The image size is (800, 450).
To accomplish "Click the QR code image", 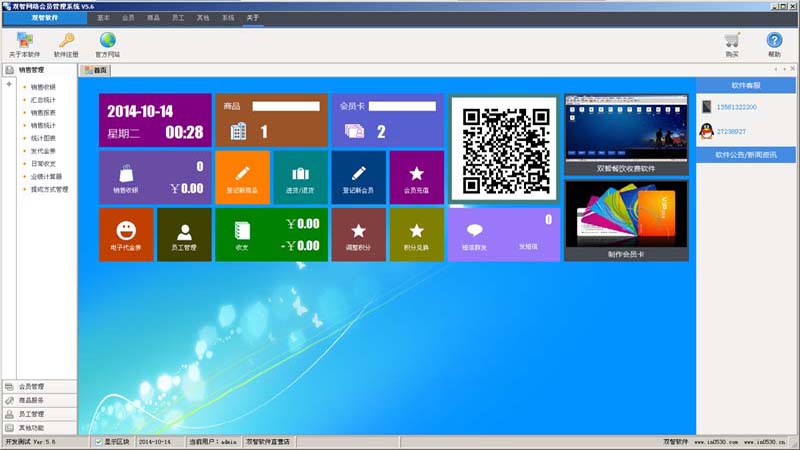I will (x=504, y=149).
